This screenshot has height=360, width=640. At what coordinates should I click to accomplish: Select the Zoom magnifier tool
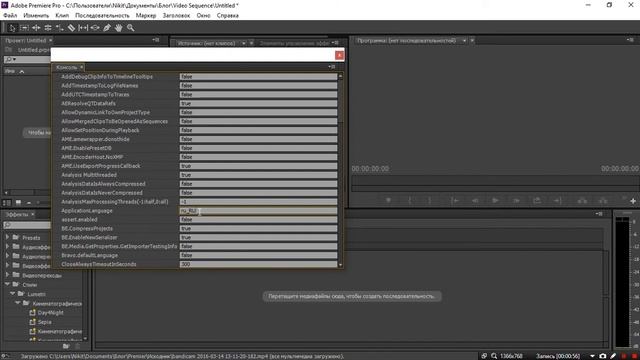click(131, 28)
